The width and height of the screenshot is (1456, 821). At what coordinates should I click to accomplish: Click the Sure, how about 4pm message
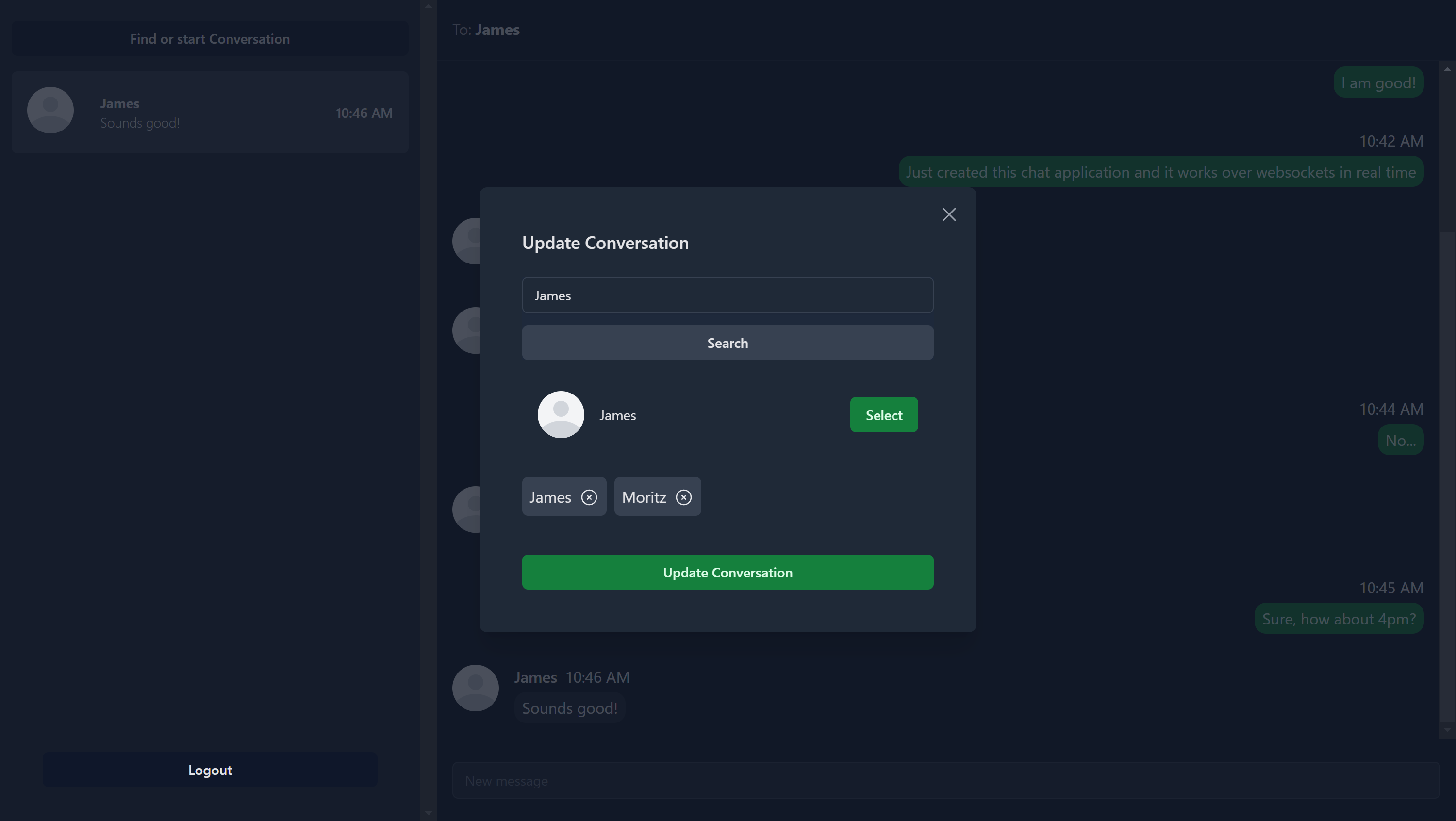coord(1339,619)
